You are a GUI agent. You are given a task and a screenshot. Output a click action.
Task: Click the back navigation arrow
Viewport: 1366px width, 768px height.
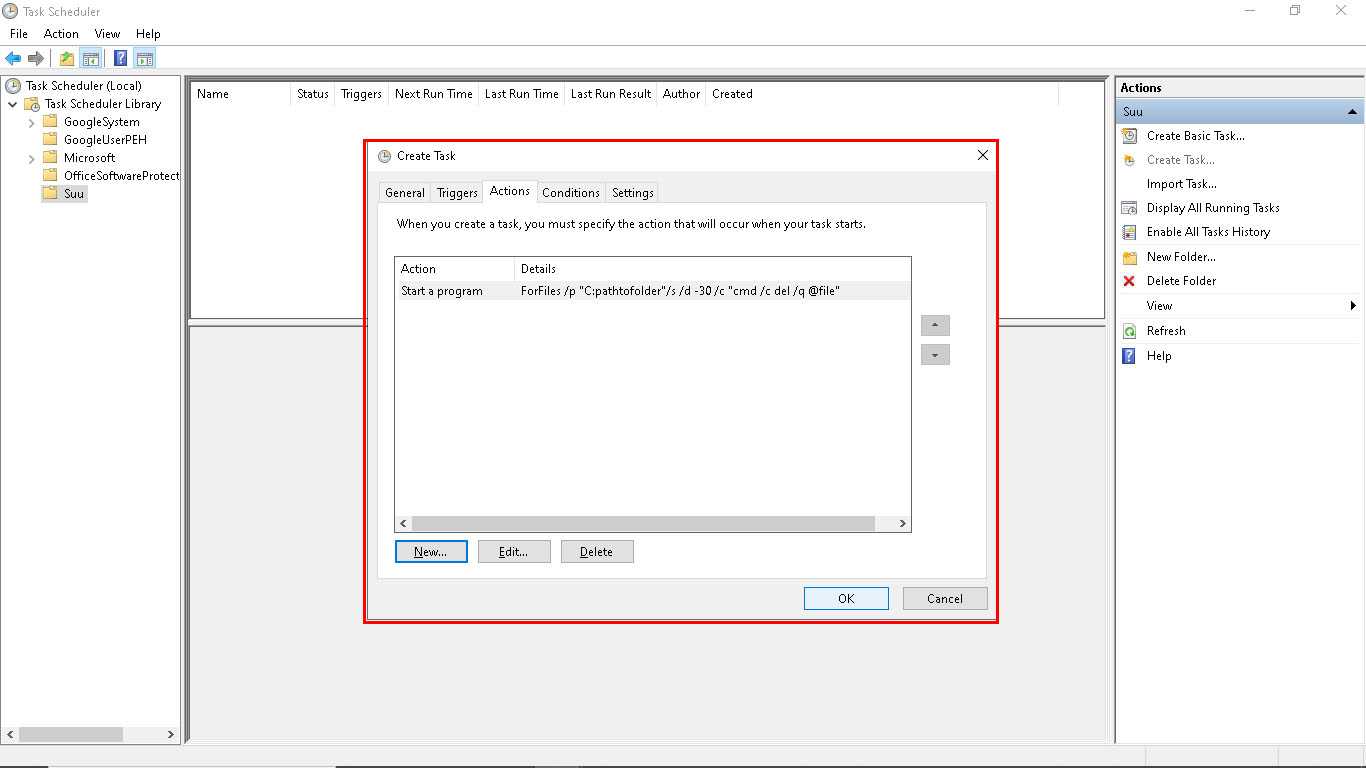point(12,57)
